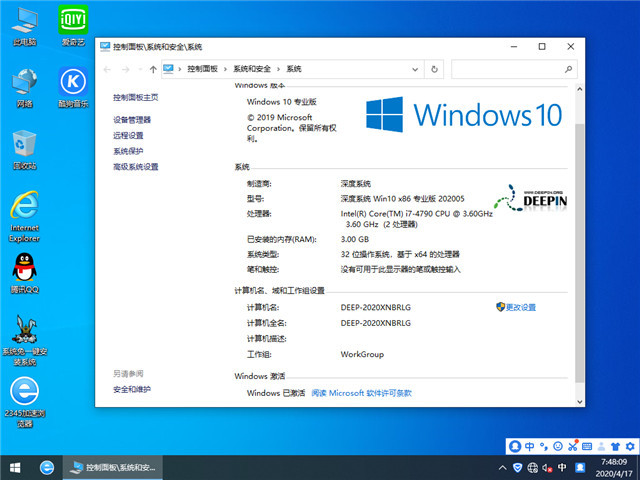Viewport: 640px width, 480px height.
Task: Open 远程设置 from the sidebar
Action: 128,135
